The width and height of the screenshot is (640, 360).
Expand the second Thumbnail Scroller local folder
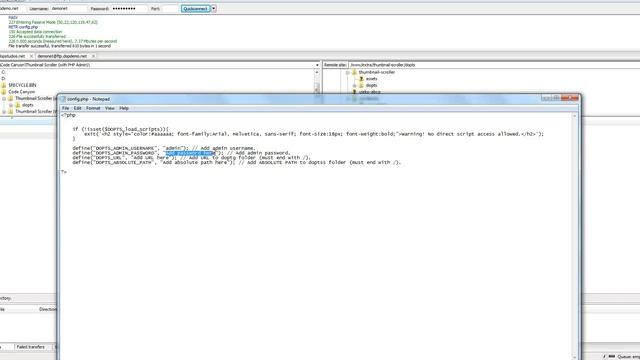[4, 111]
